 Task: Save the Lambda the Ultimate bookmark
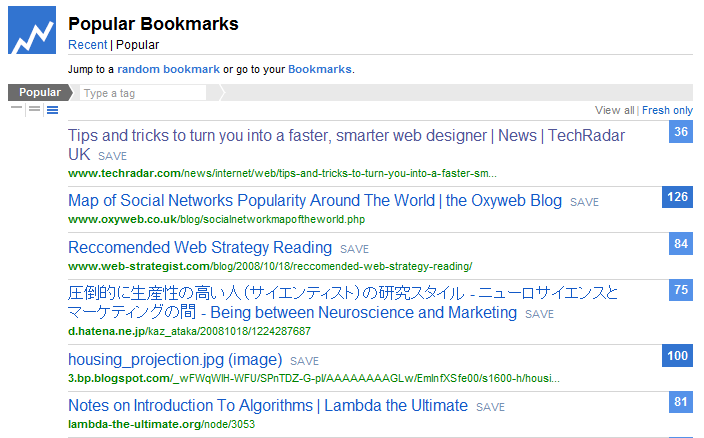click(x=490, y=407)
